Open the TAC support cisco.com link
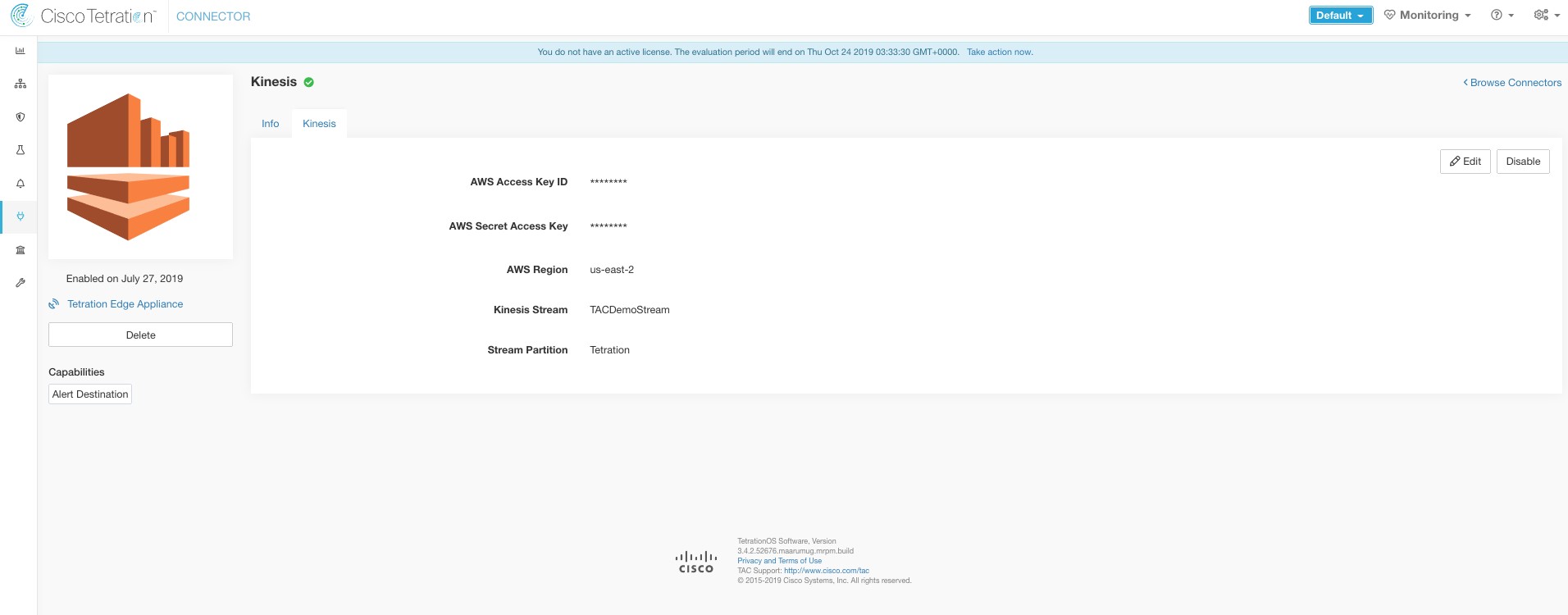1568x615 pixels. click(x=827, y=571)
